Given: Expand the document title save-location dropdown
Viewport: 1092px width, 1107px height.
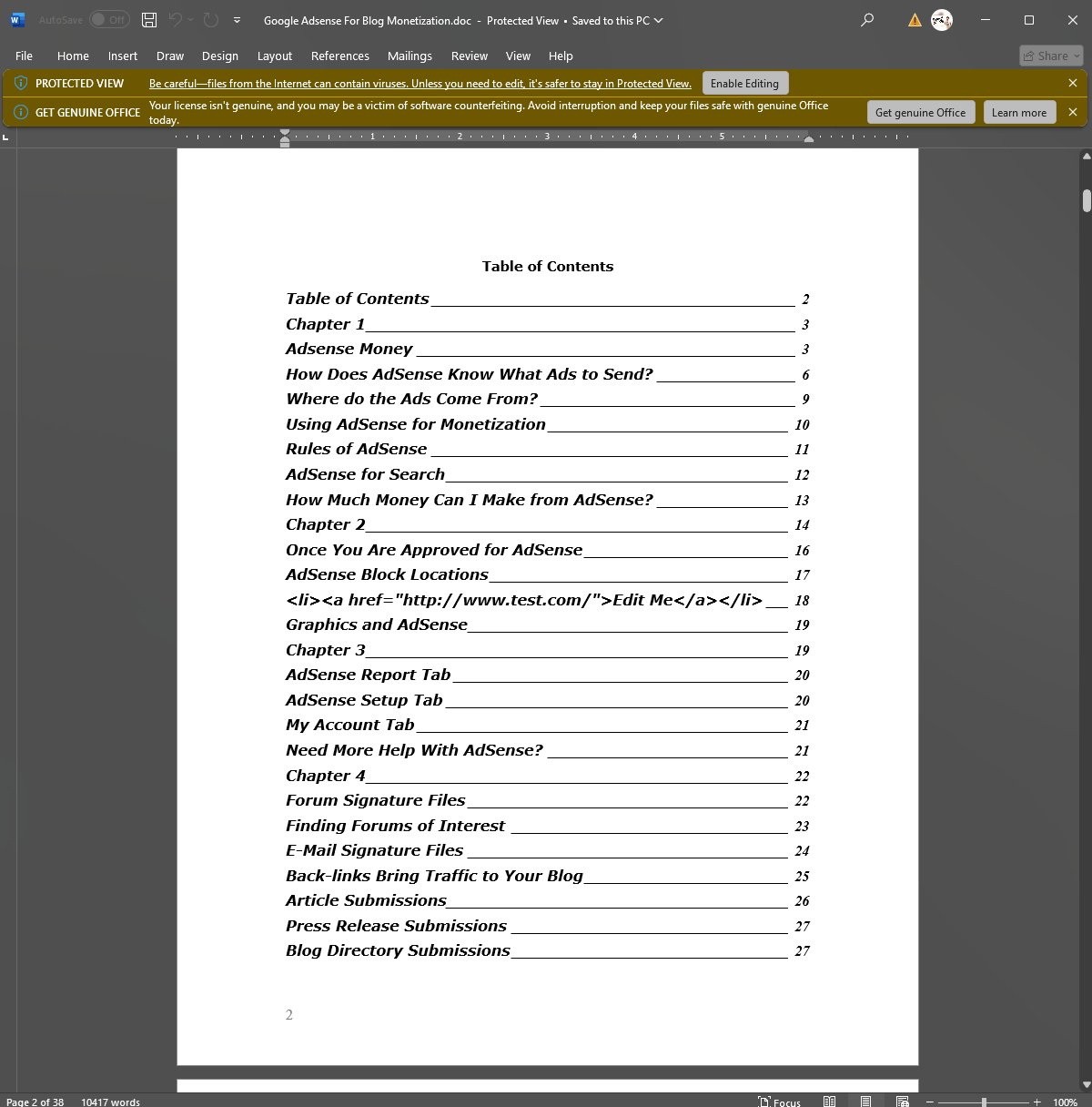Looking at the screenshot, I should point(659,20).
